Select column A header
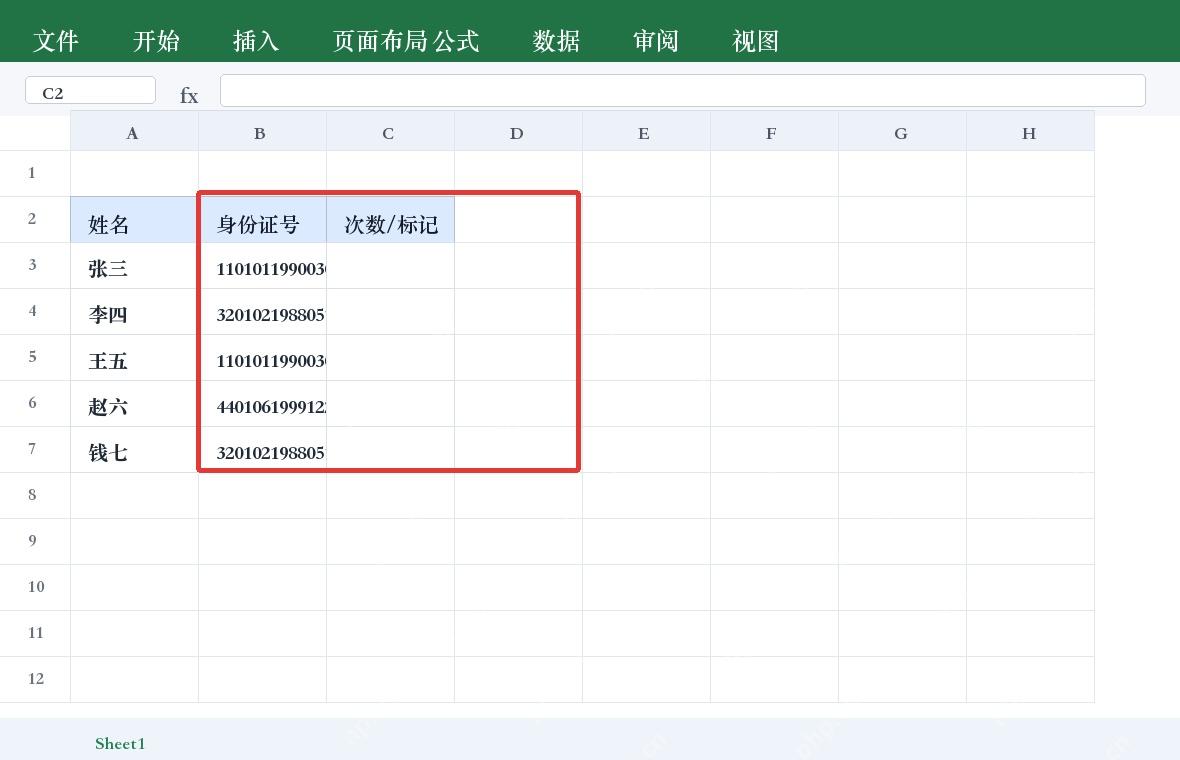Image resolution: width=1180 pixels, height=760 pixels. (134, 132)
